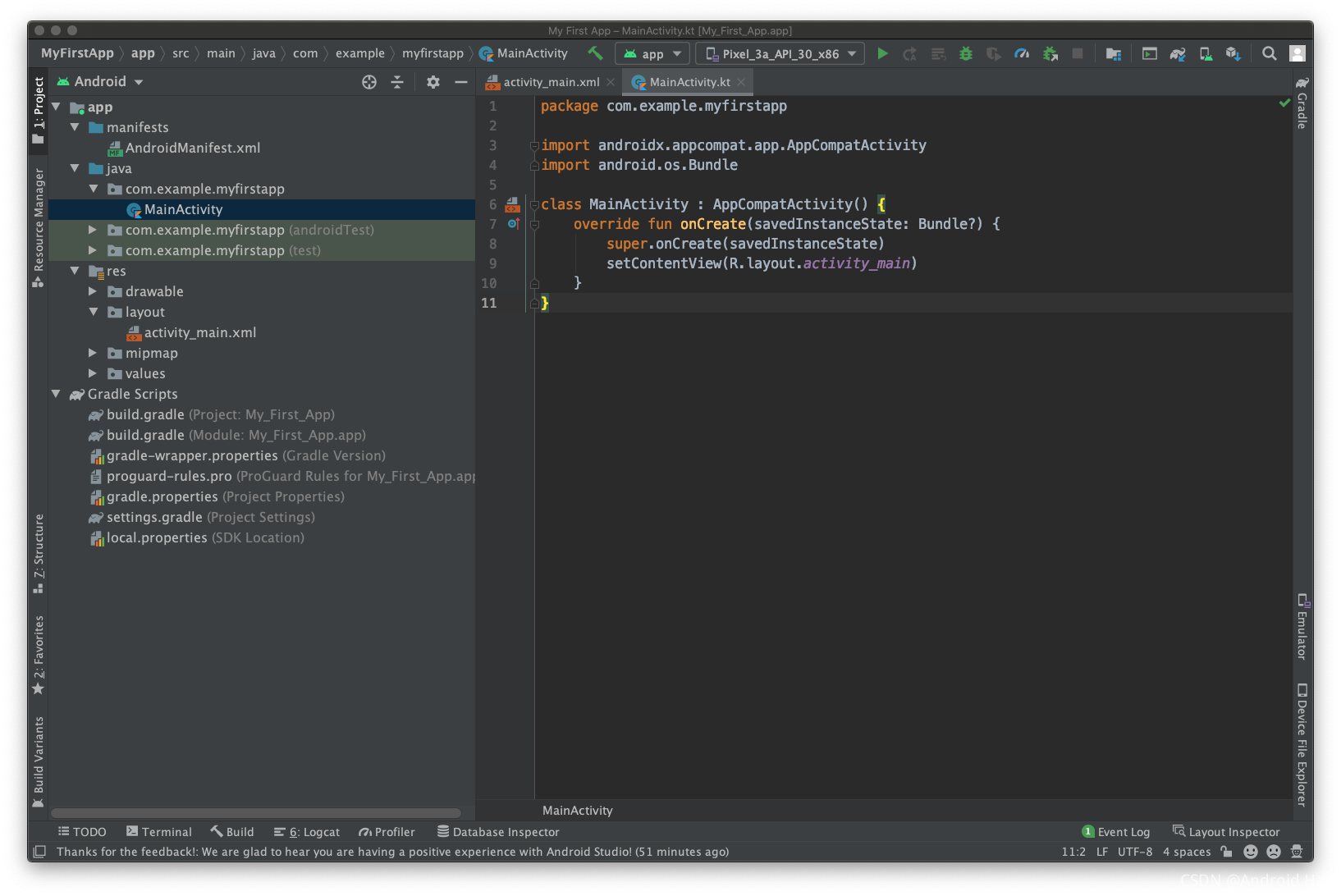Click the UTF-8 encoding in status bar
Image resolution: width=1341 pixels, height=896 pixels.
(1135, 852)
